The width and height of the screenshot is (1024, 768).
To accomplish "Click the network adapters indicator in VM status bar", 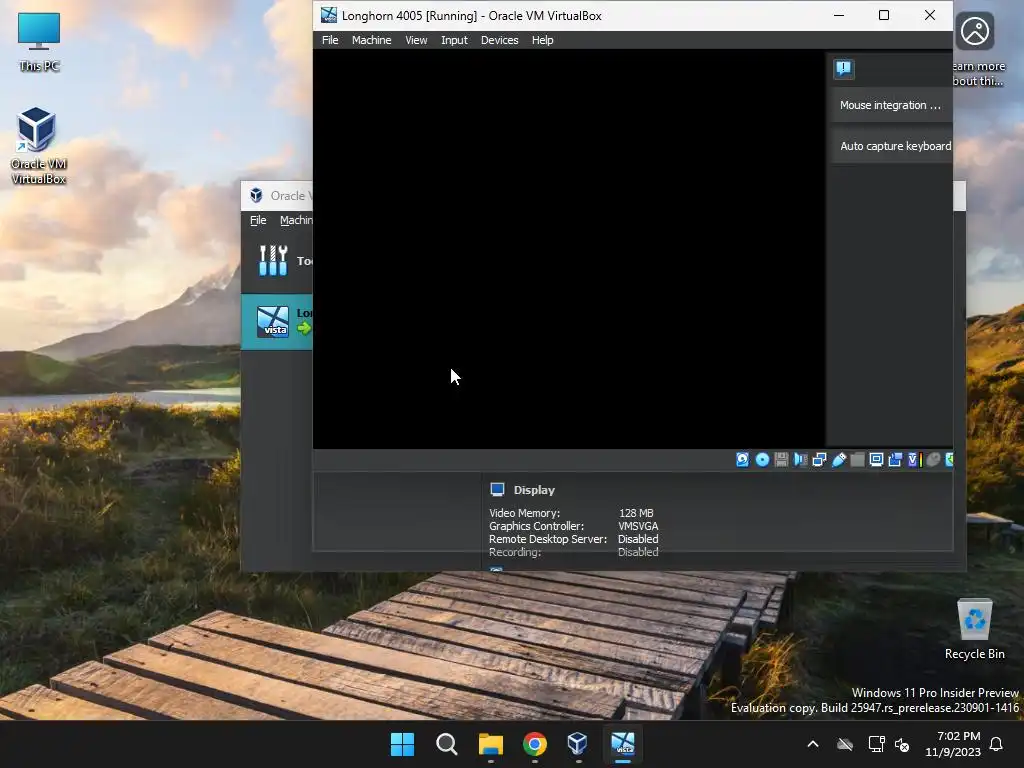I will pyautogui.click(x=819, y=460).
